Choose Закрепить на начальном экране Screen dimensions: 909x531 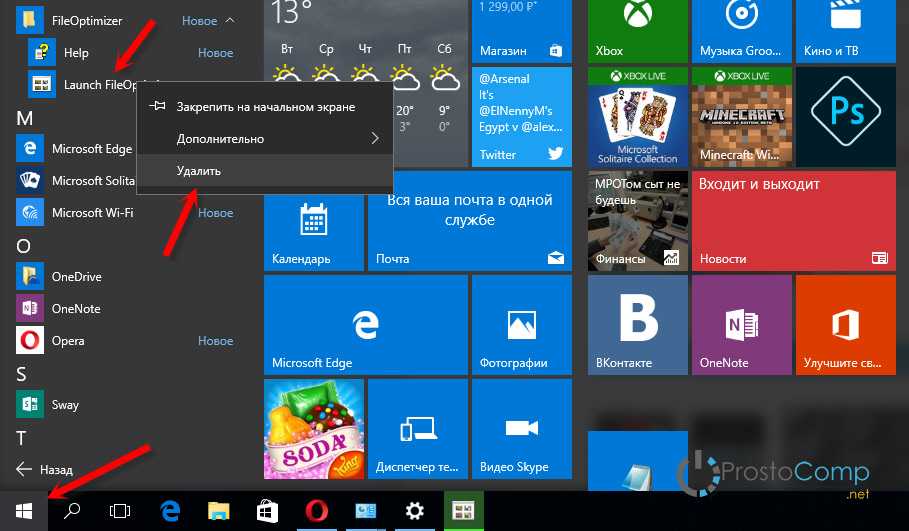pyautogui.click(x=264, y=106)
